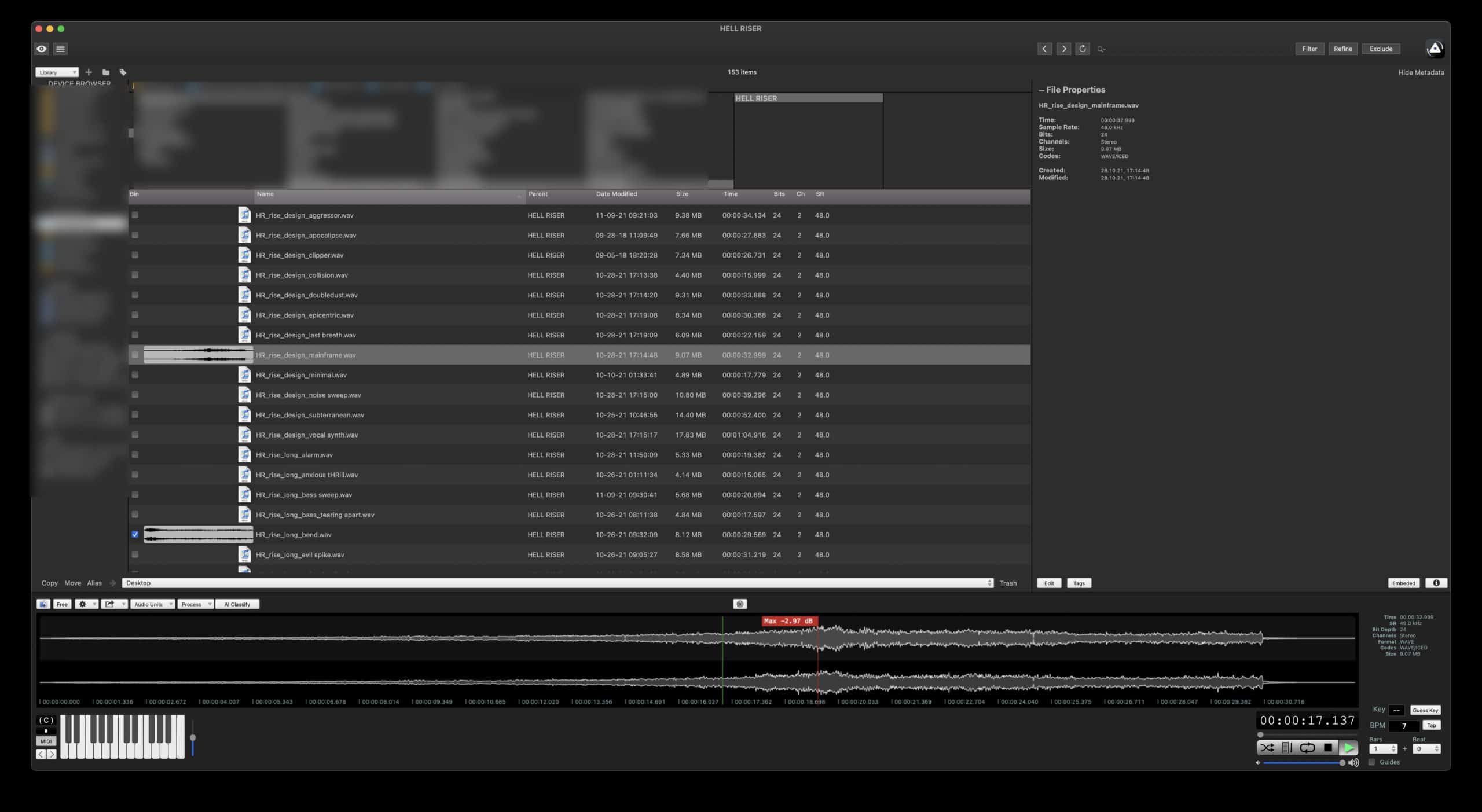Click the refresh icon near search
The width and height of the screenshot is (1482, 812).
click(x=1083, y=49)
